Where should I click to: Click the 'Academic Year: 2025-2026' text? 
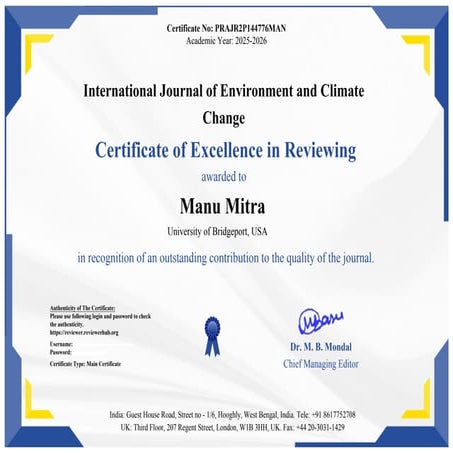(x=226, y=41)
